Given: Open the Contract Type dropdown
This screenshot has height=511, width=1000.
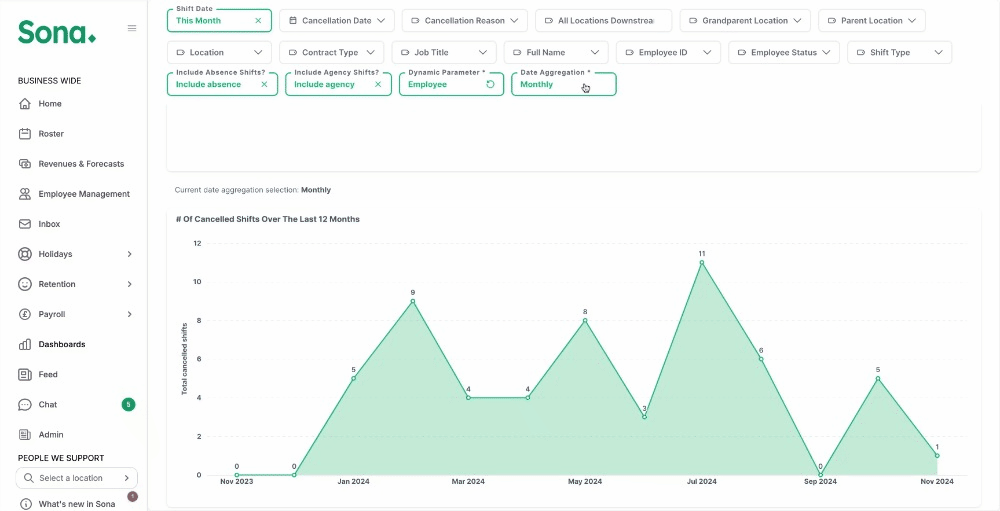Looking at the screenshot, I should (332, 52).
